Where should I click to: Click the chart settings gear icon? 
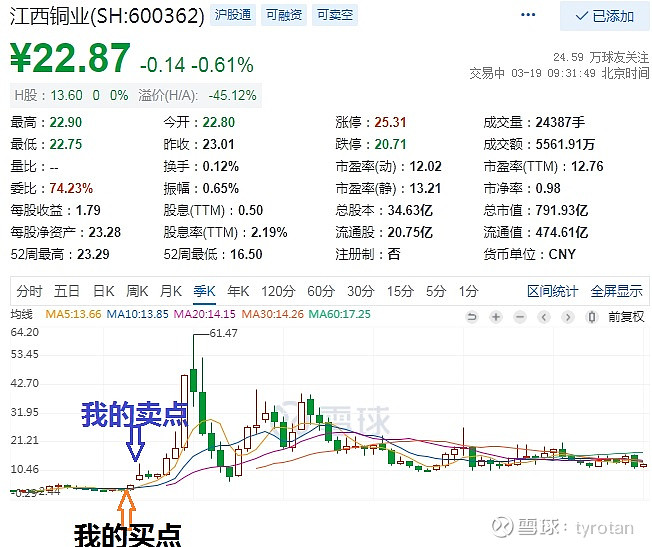pos(593,314)
